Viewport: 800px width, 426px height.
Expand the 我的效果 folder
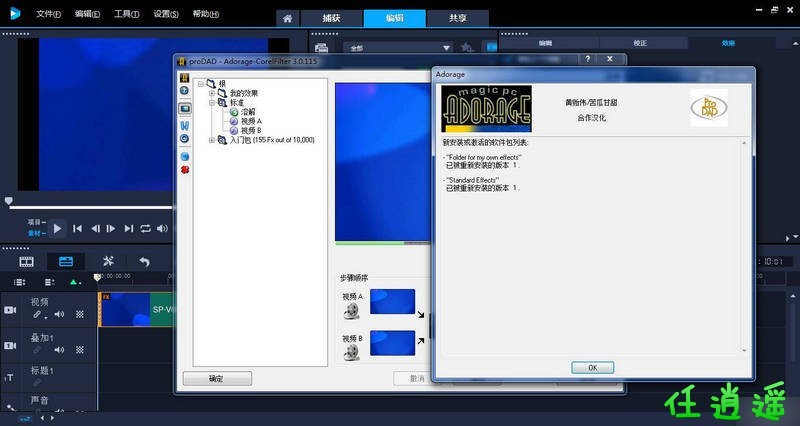click(212, 93)
